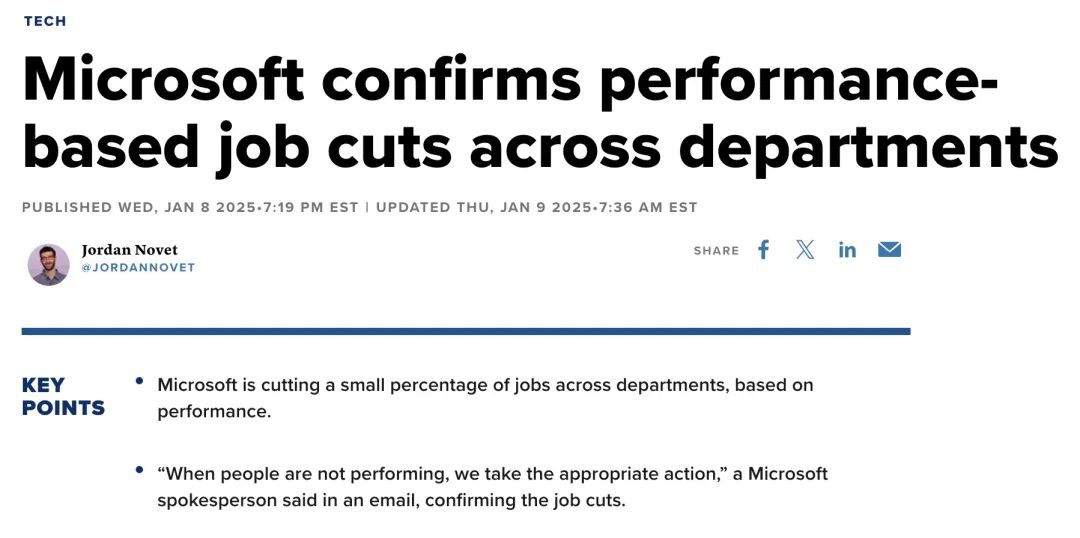1080x538 pixels.
Task: Click the word Microsoft in the headline
Action: (x=163, y=77)
